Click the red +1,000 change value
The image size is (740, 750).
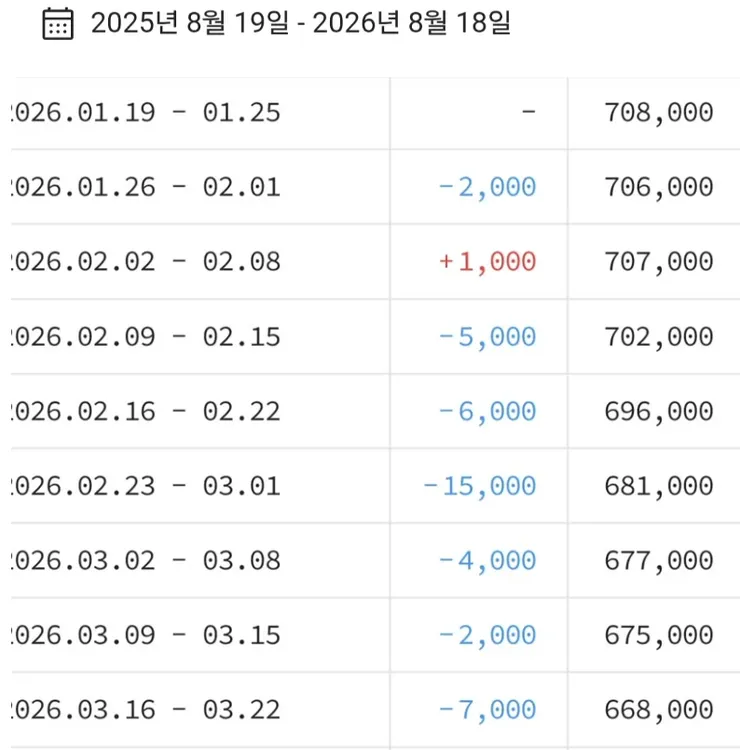pyautogui.click(x=487, y=262)
